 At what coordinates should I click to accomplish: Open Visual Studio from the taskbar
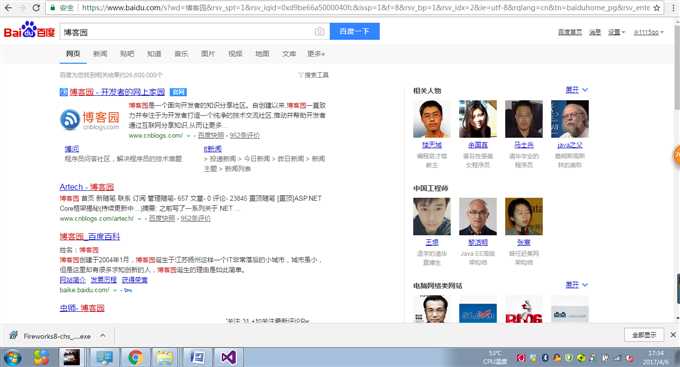click(x=229, y=358)
